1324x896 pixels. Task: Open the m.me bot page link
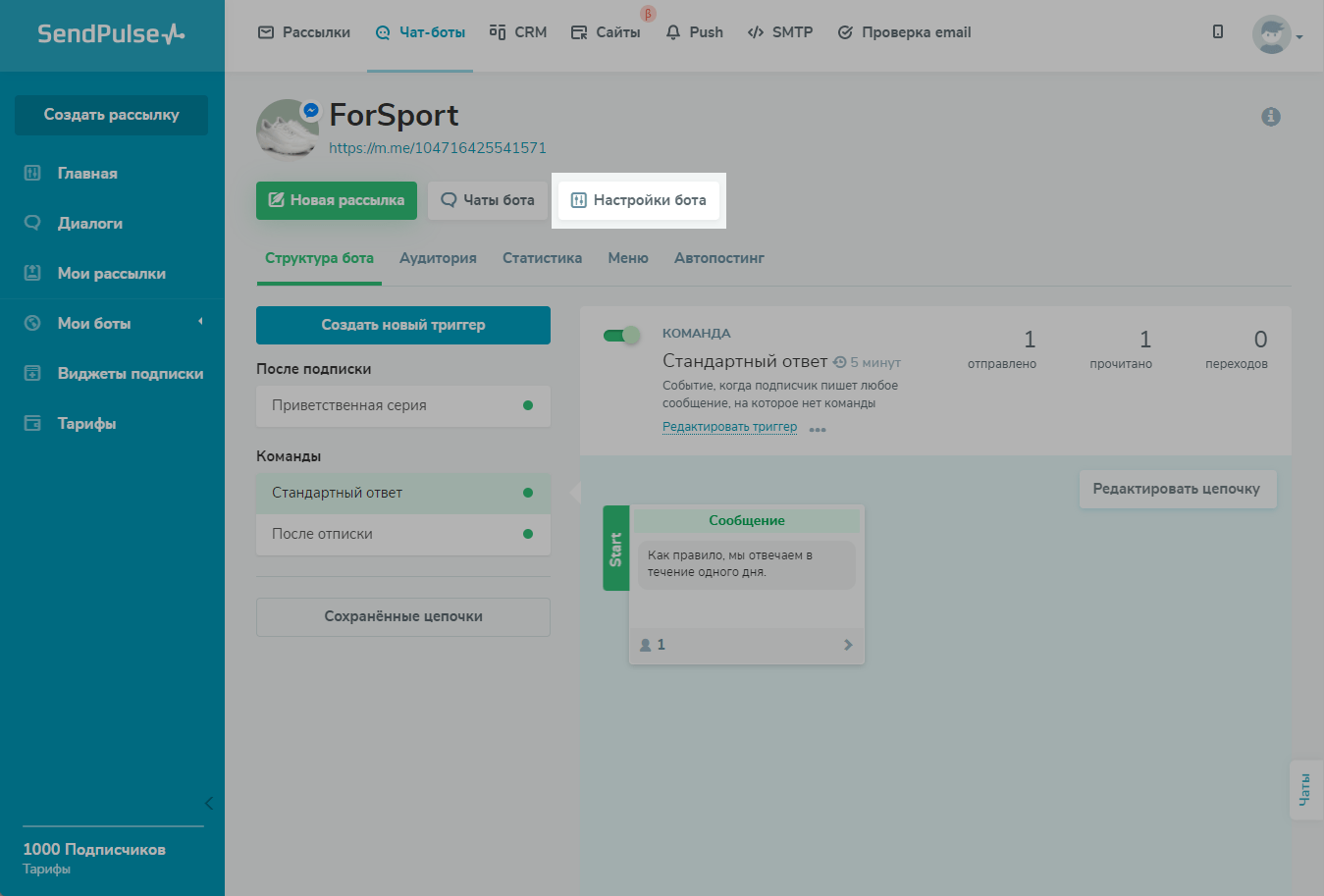438,148
